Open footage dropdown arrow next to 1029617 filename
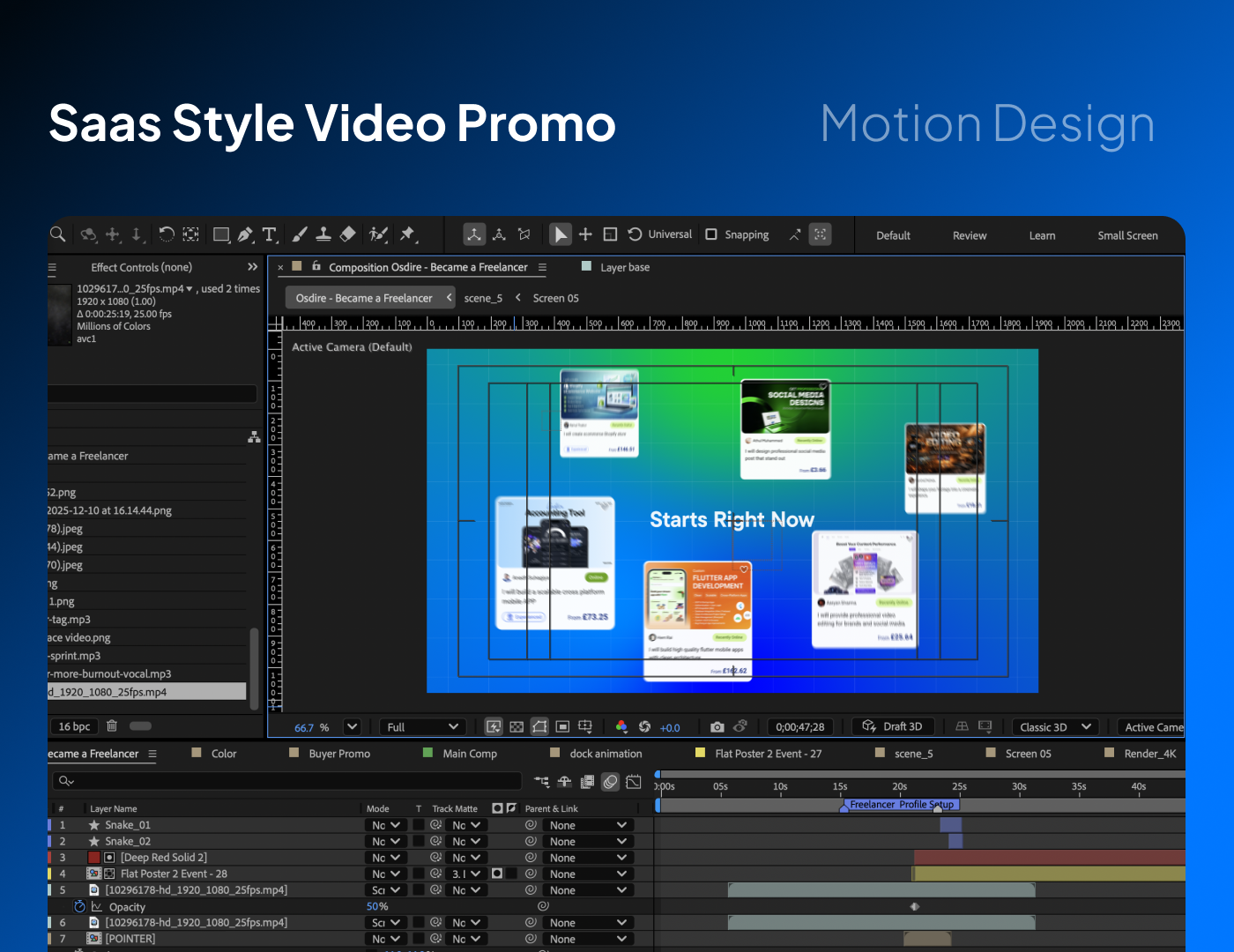 [190, 289]
